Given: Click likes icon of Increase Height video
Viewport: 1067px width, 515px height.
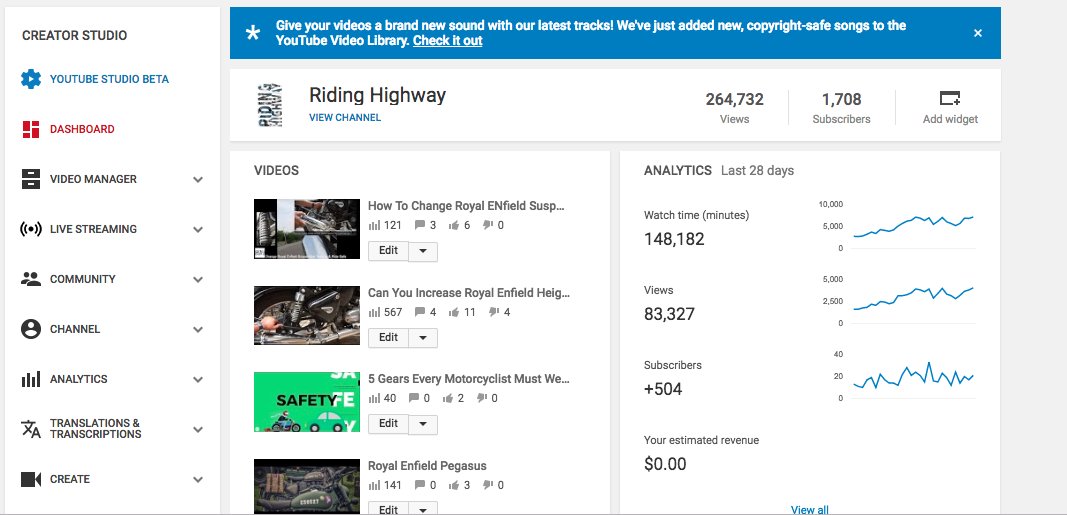Looking at the screenshot, I should (x=454, y=312).
